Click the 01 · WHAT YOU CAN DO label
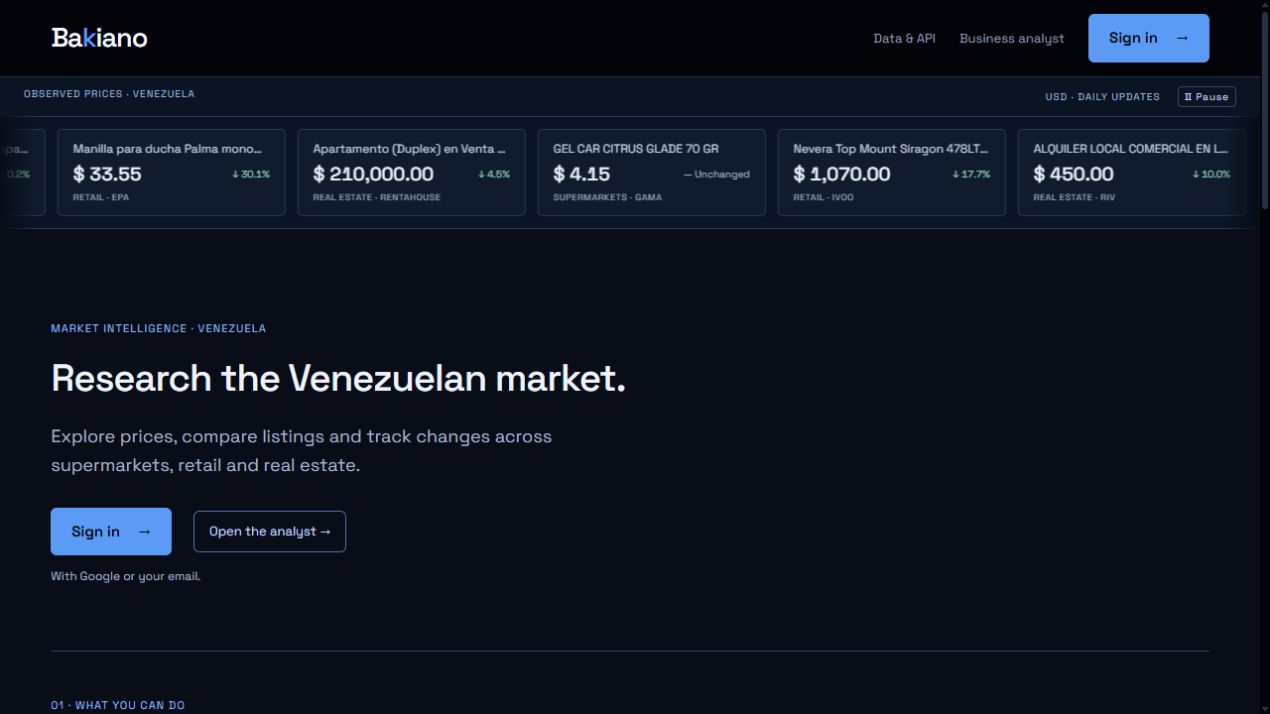Image resolution: width=1270 pixels, height=714 pixels. pos(118,705)
